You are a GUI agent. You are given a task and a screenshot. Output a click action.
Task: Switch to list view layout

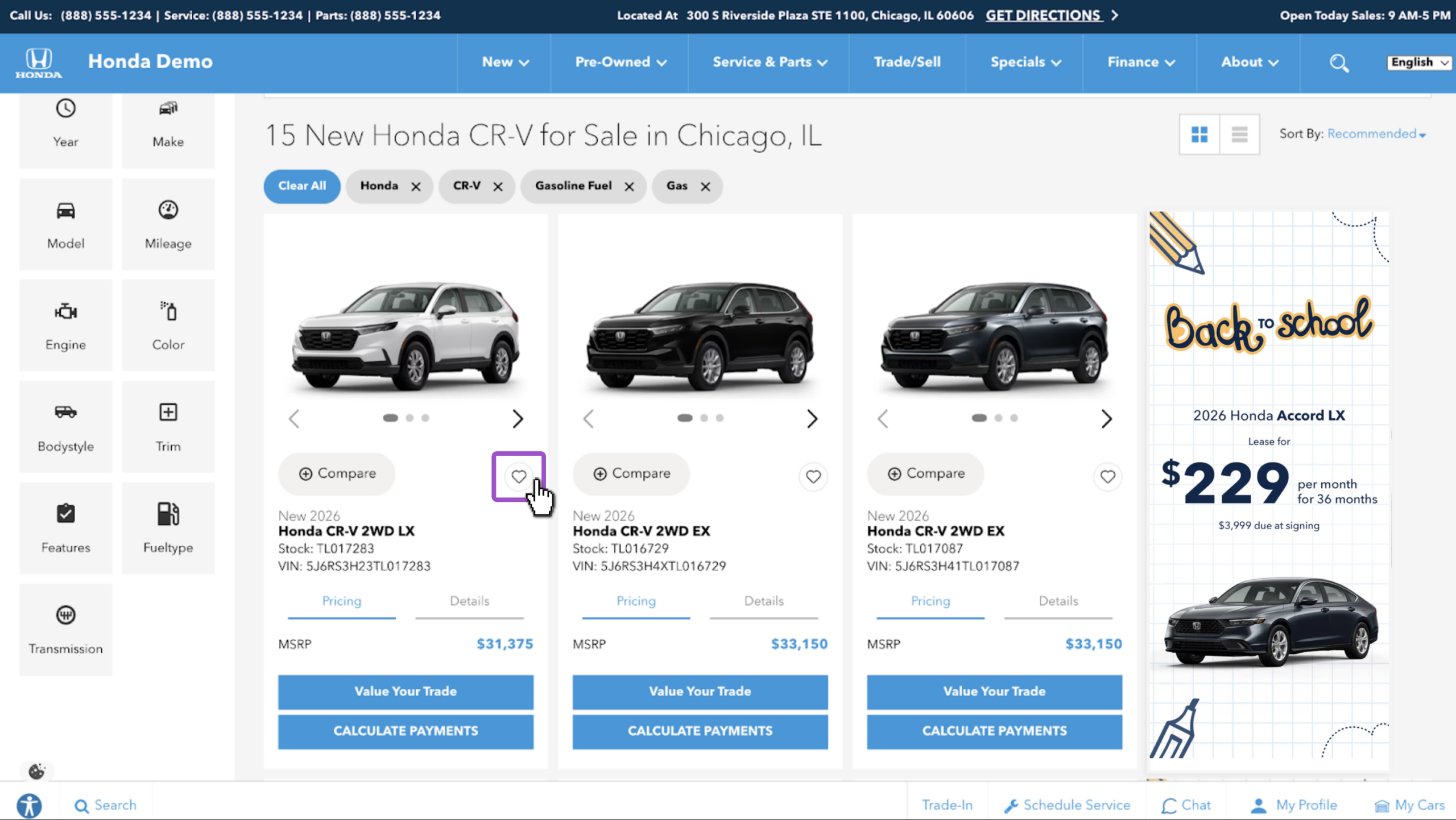(x=1239, y=134)
